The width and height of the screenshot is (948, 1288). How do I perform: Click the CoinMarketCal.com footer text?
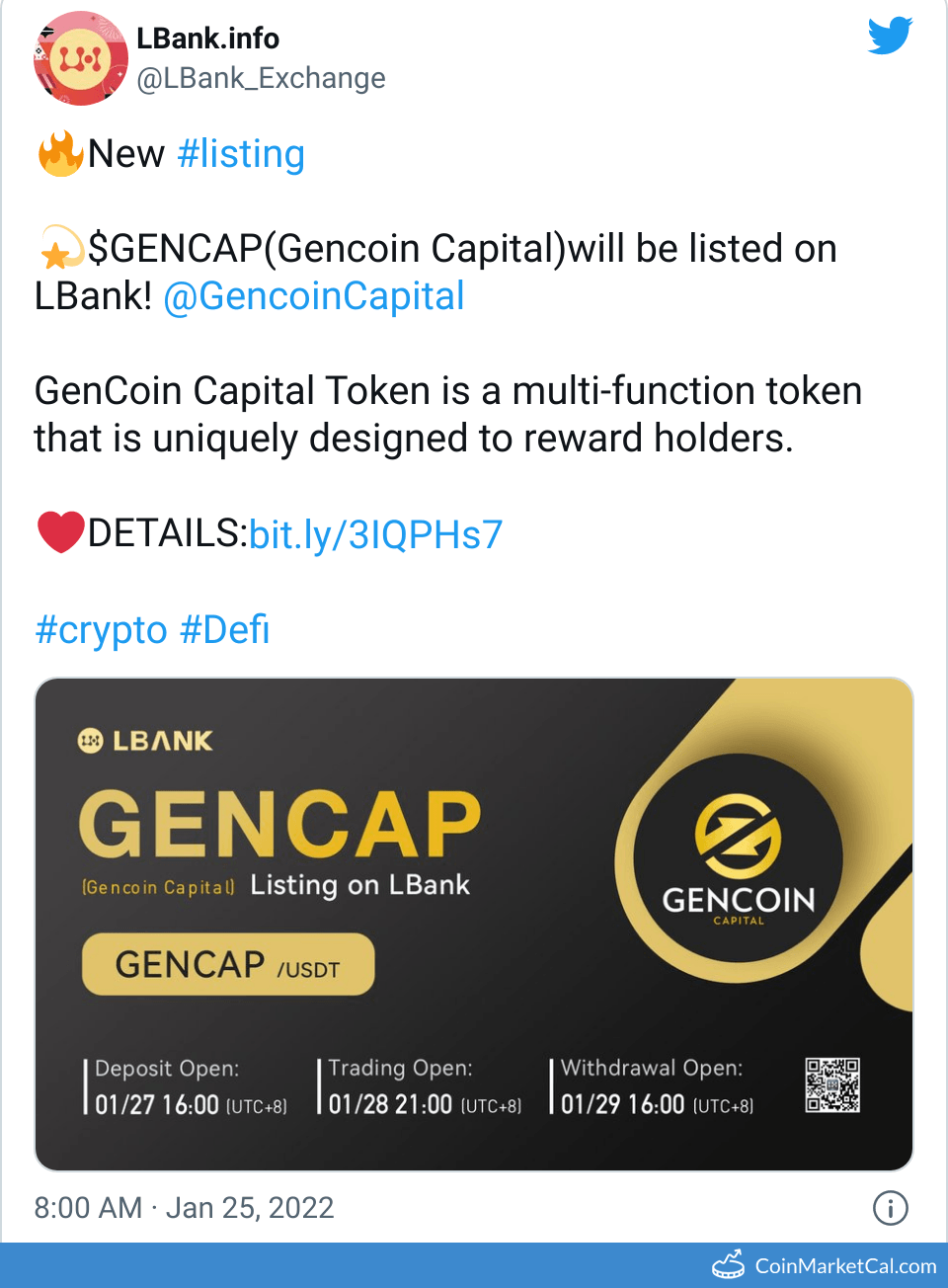tap(845, 1265)
